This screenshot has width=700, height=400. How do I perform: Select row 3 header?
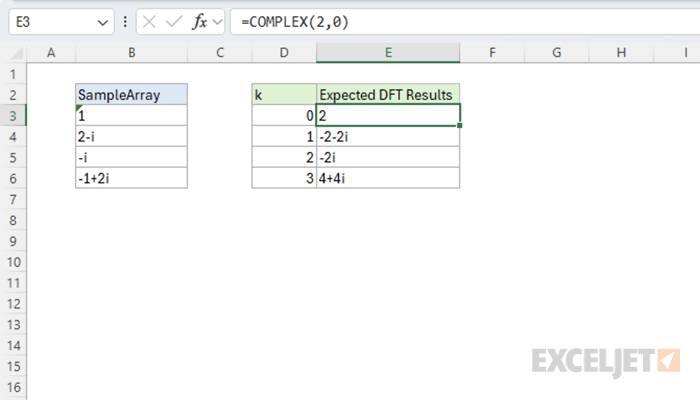coord(13,116)
